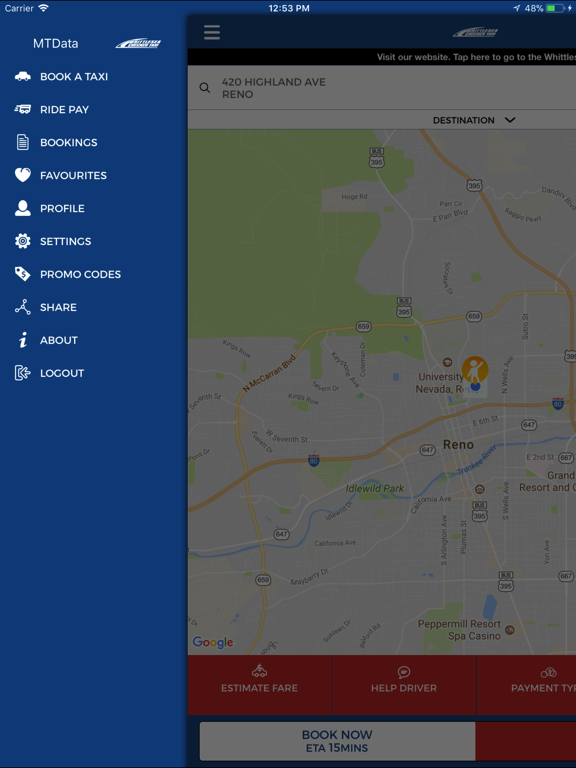Expand the Destination chevron
This screenshot has width=576, height=768.
[510, 120]
